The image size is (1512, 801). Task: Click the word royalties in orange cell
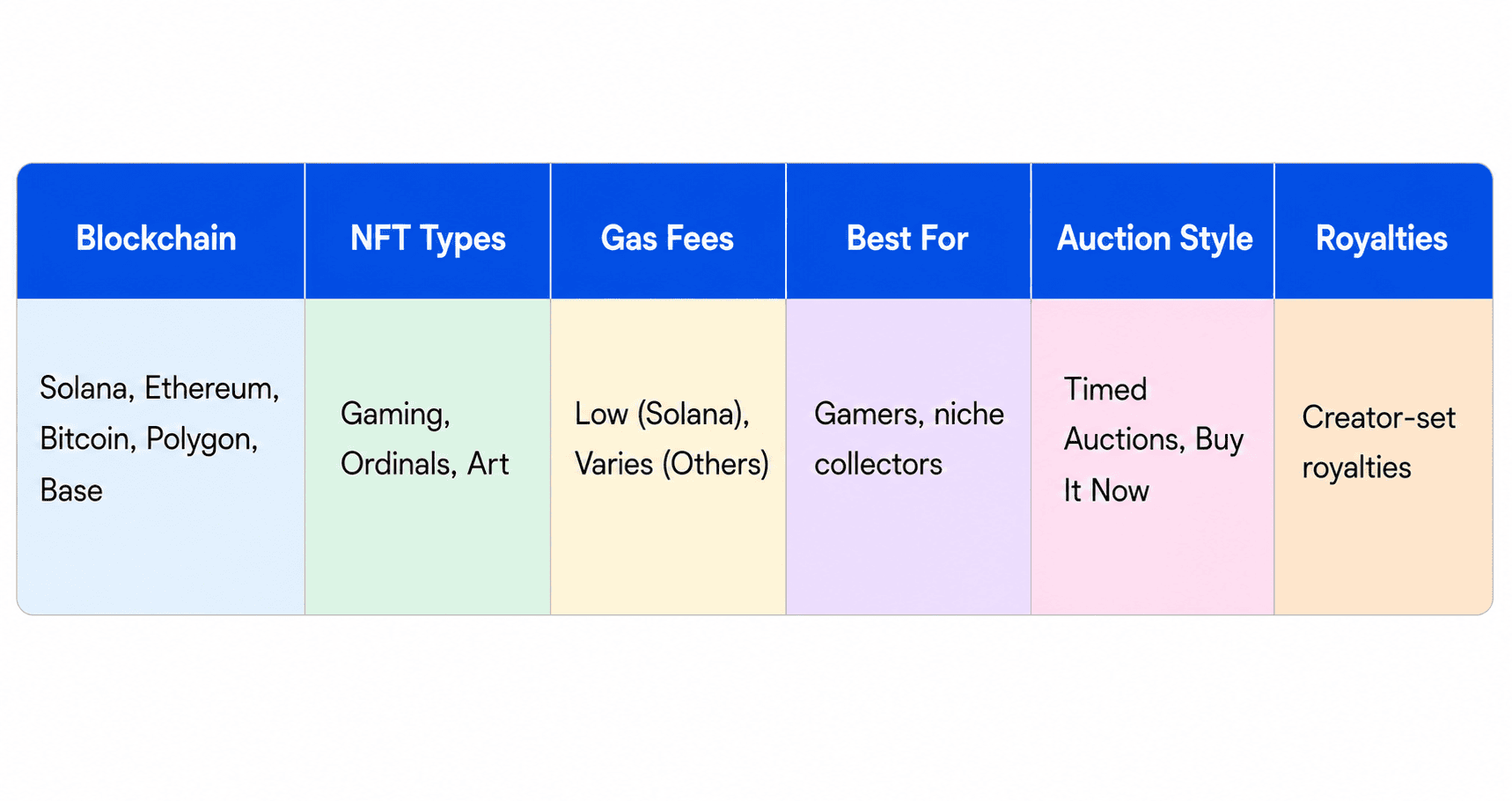[1357, 467]
